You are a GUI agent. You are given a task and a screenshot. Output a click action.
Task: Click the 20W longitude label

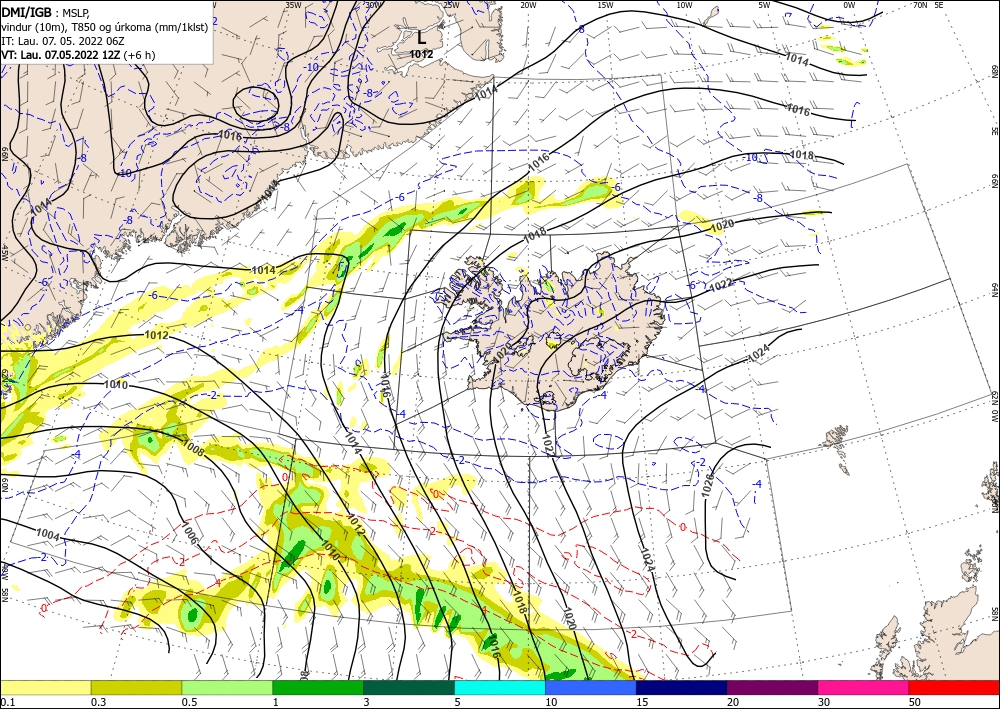(x=528, y=5)
